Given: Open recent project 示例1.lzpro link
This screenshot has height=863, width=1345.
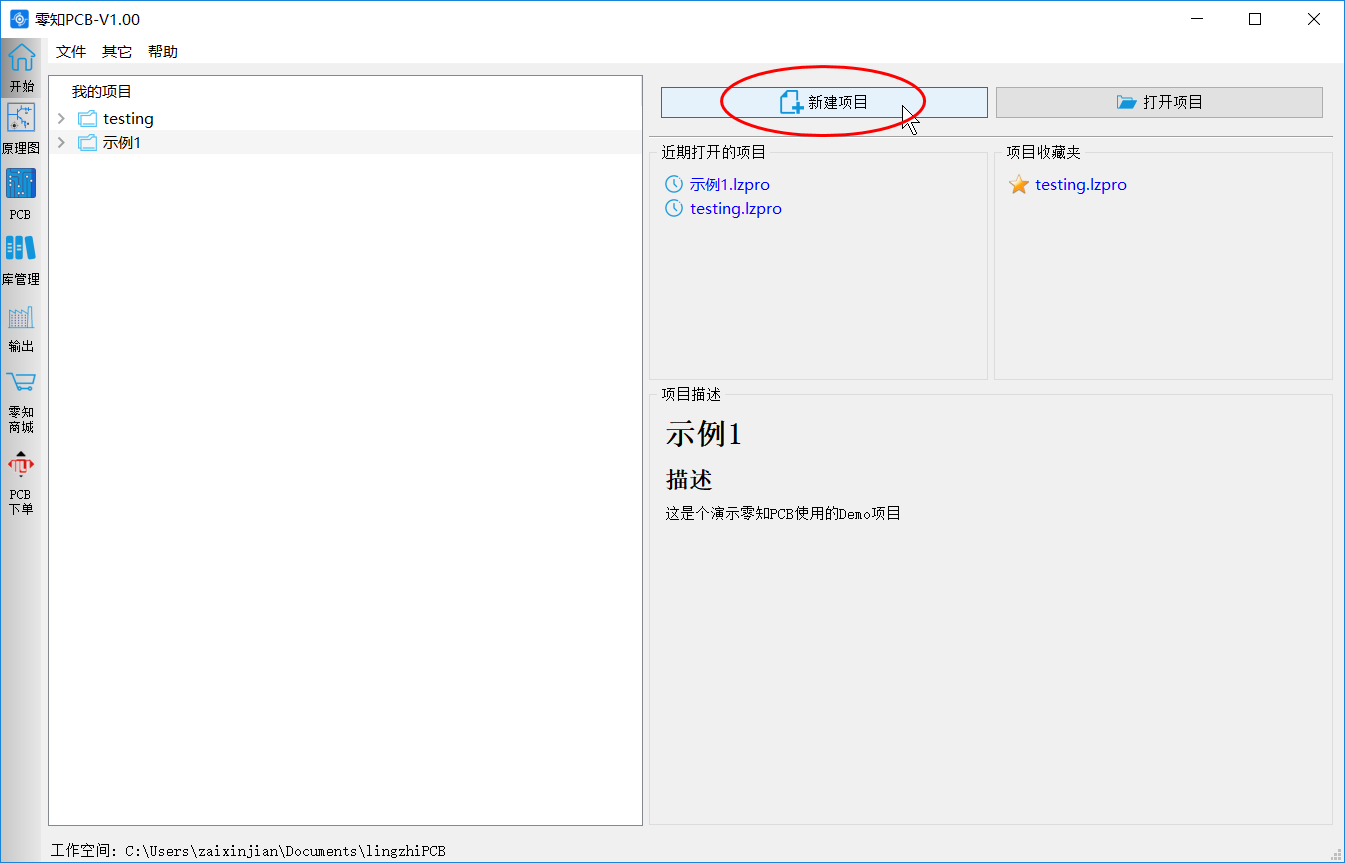Looking at the screenshot, I should point(730,185).
